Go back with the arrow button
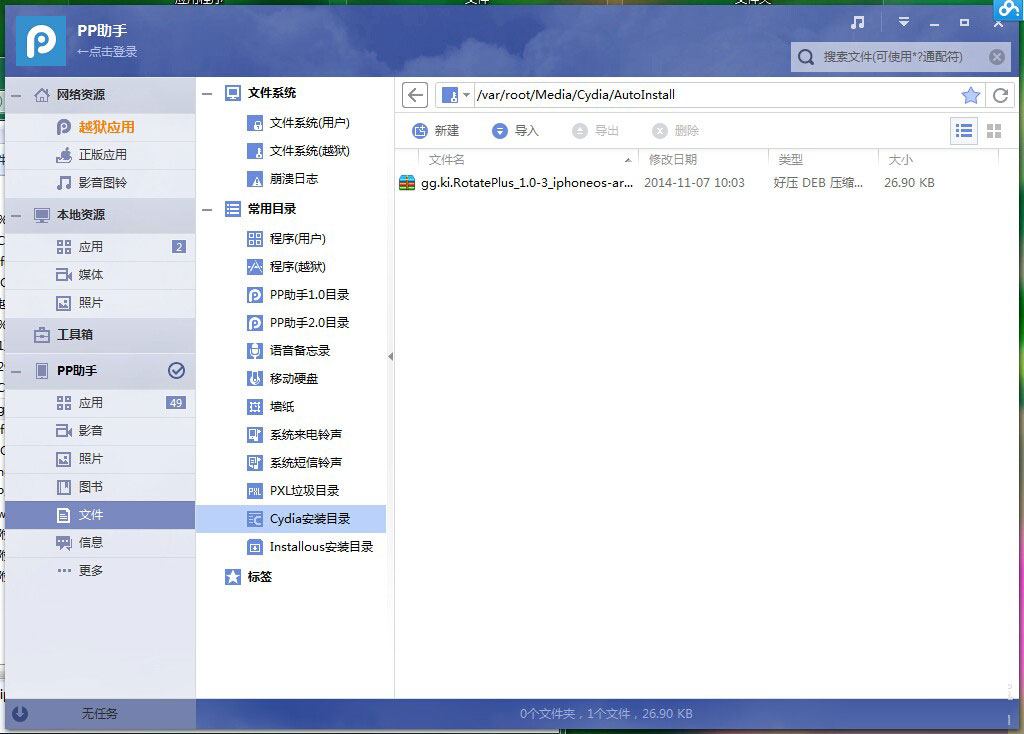Screen dimensions: 1024x734 pos(415,95)
